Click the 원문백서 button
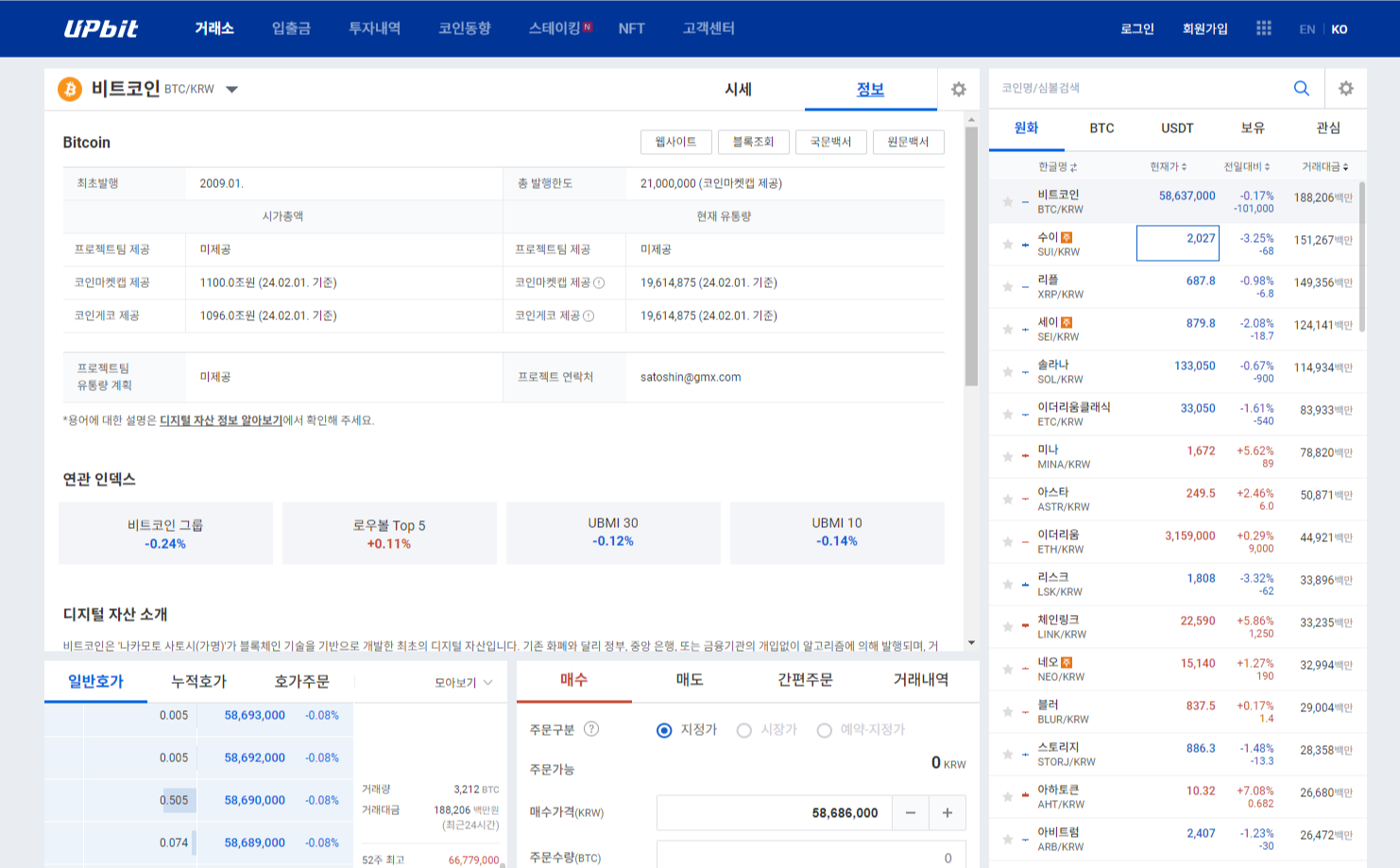 909,142
